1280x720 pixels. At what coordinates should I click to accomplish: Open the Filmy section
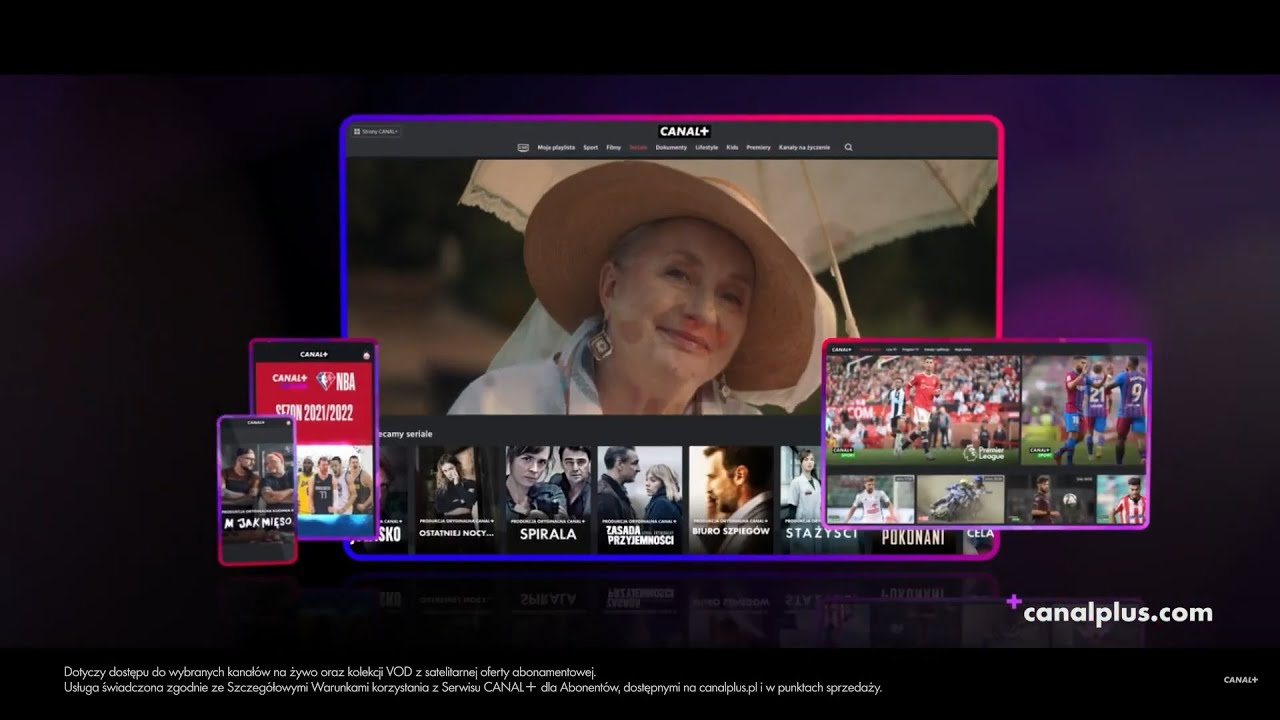click(x=614, y=147)
